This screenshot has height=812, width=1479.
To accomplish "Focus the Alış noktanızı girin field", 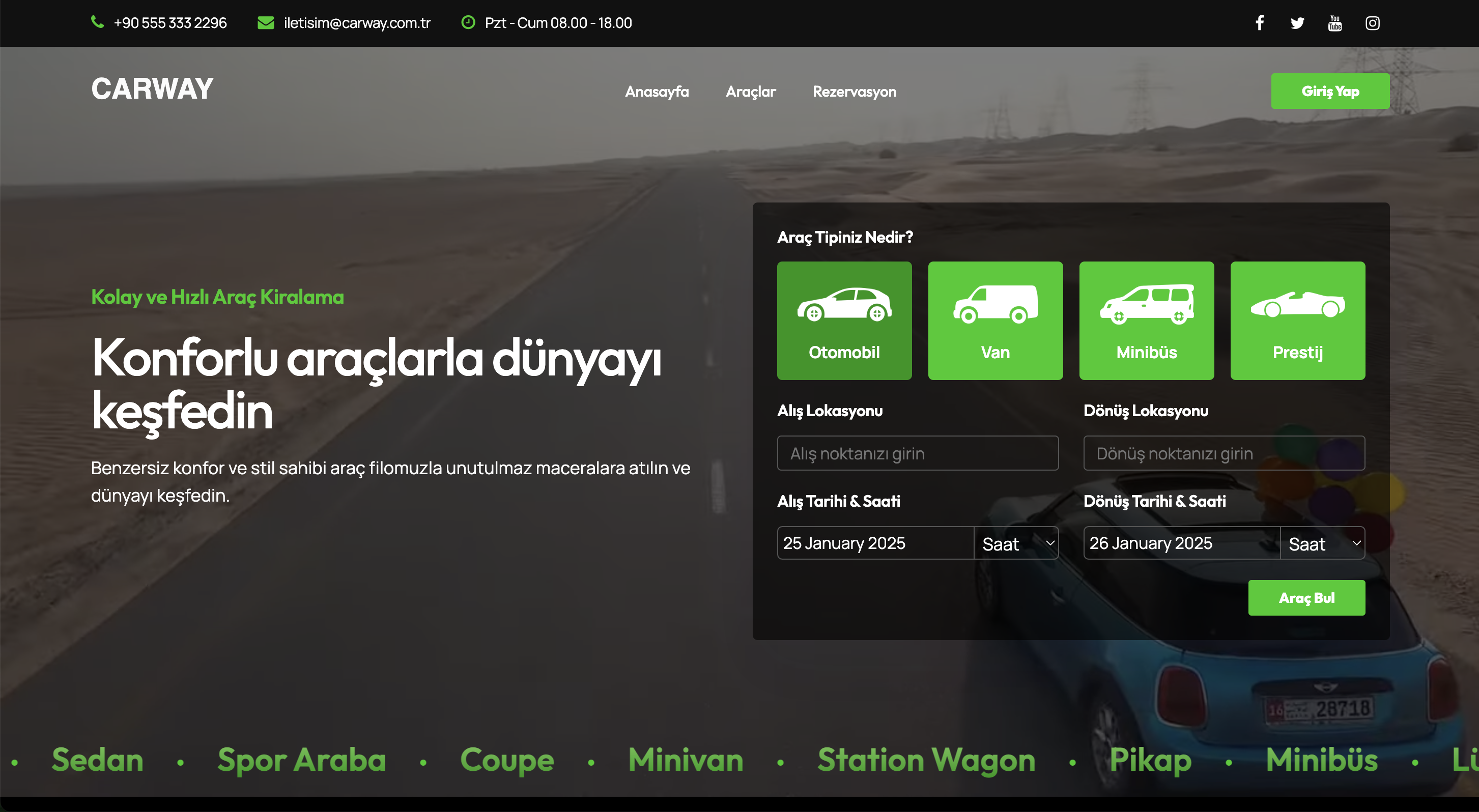I will click(918, 453).
